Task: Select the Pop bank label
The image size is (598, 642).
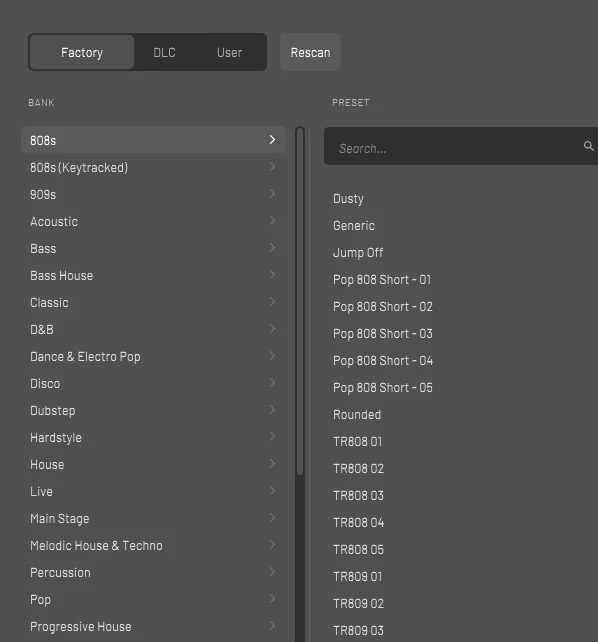Action: click(40, 600)
